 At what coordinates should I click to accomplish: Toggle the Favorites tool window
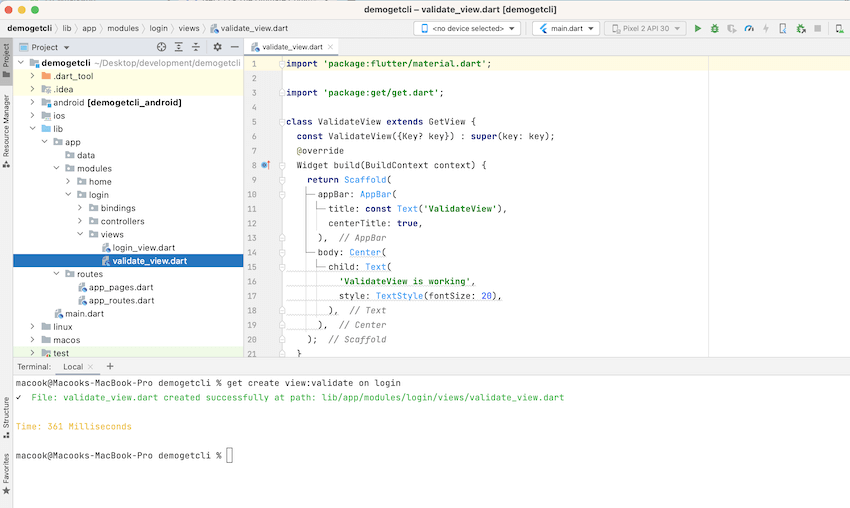pos(7,474)
